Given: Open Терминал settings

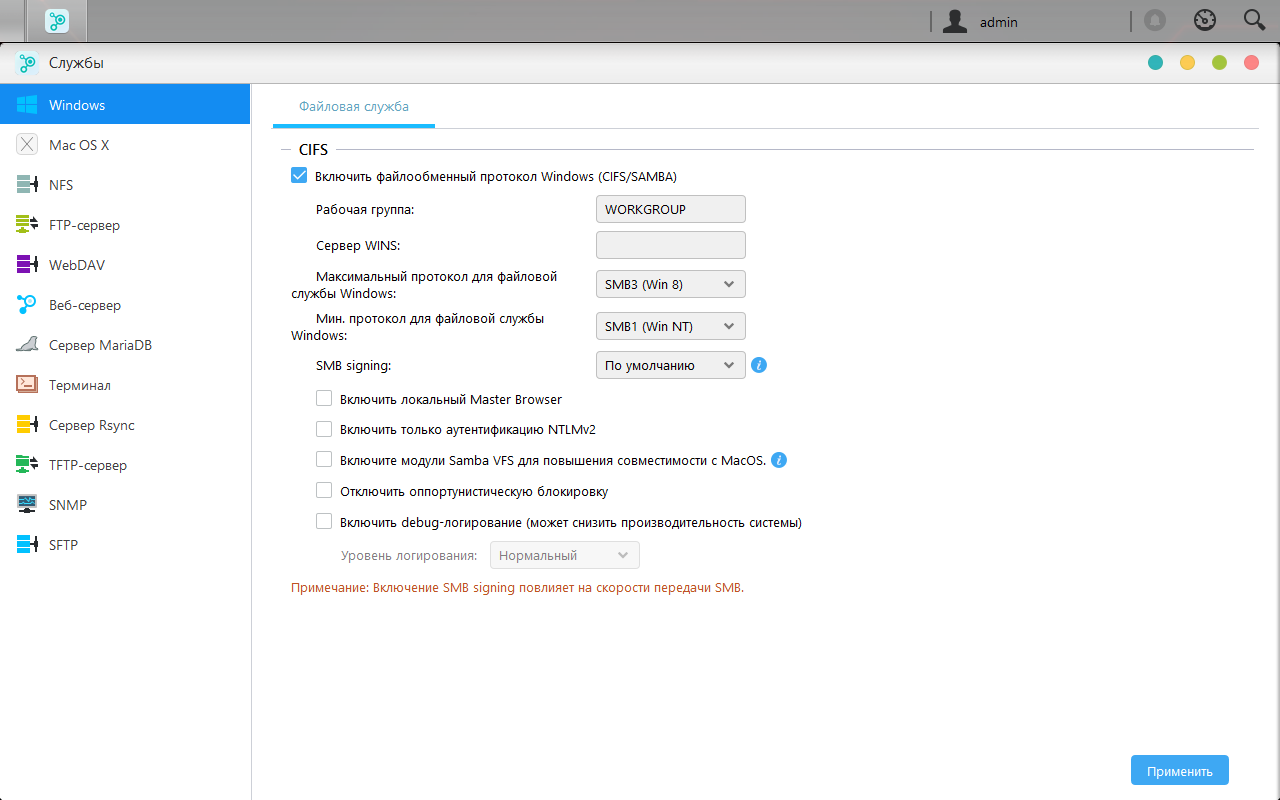Looking at the screenshot, I should [125, 385].
